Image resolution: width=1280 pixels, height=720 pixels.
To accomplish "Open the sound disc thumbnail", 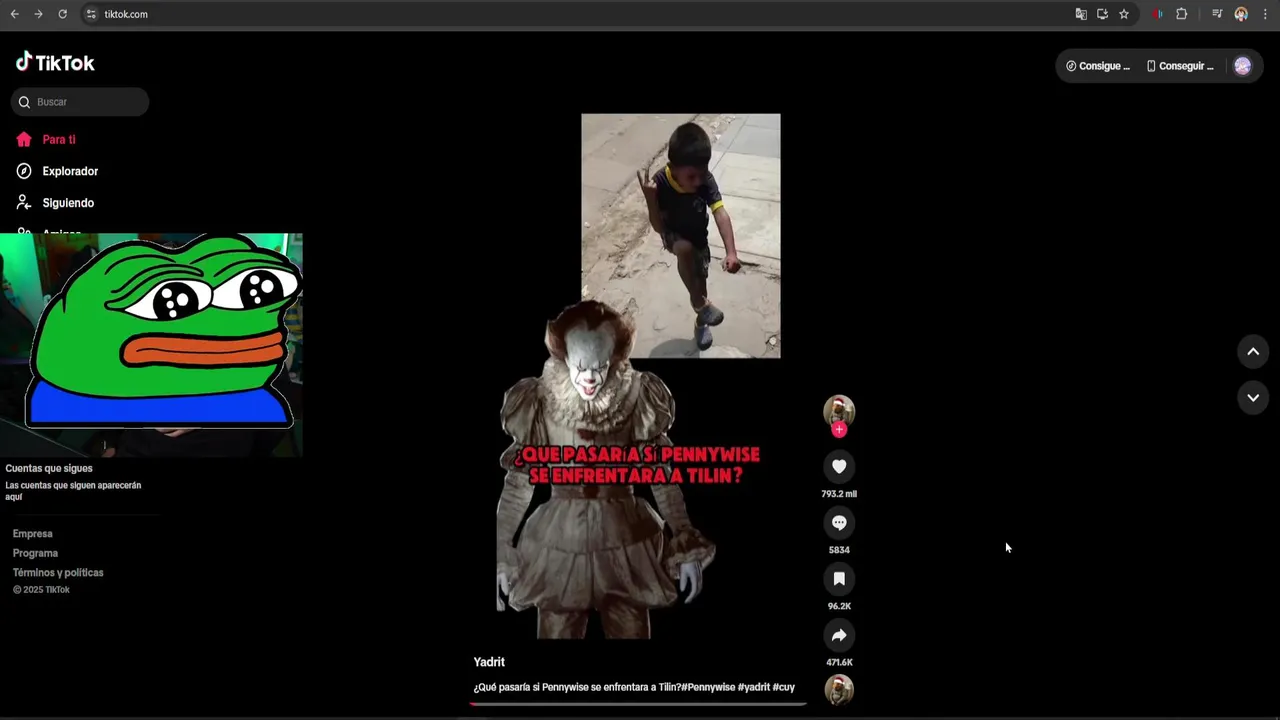I will point(839,690).
